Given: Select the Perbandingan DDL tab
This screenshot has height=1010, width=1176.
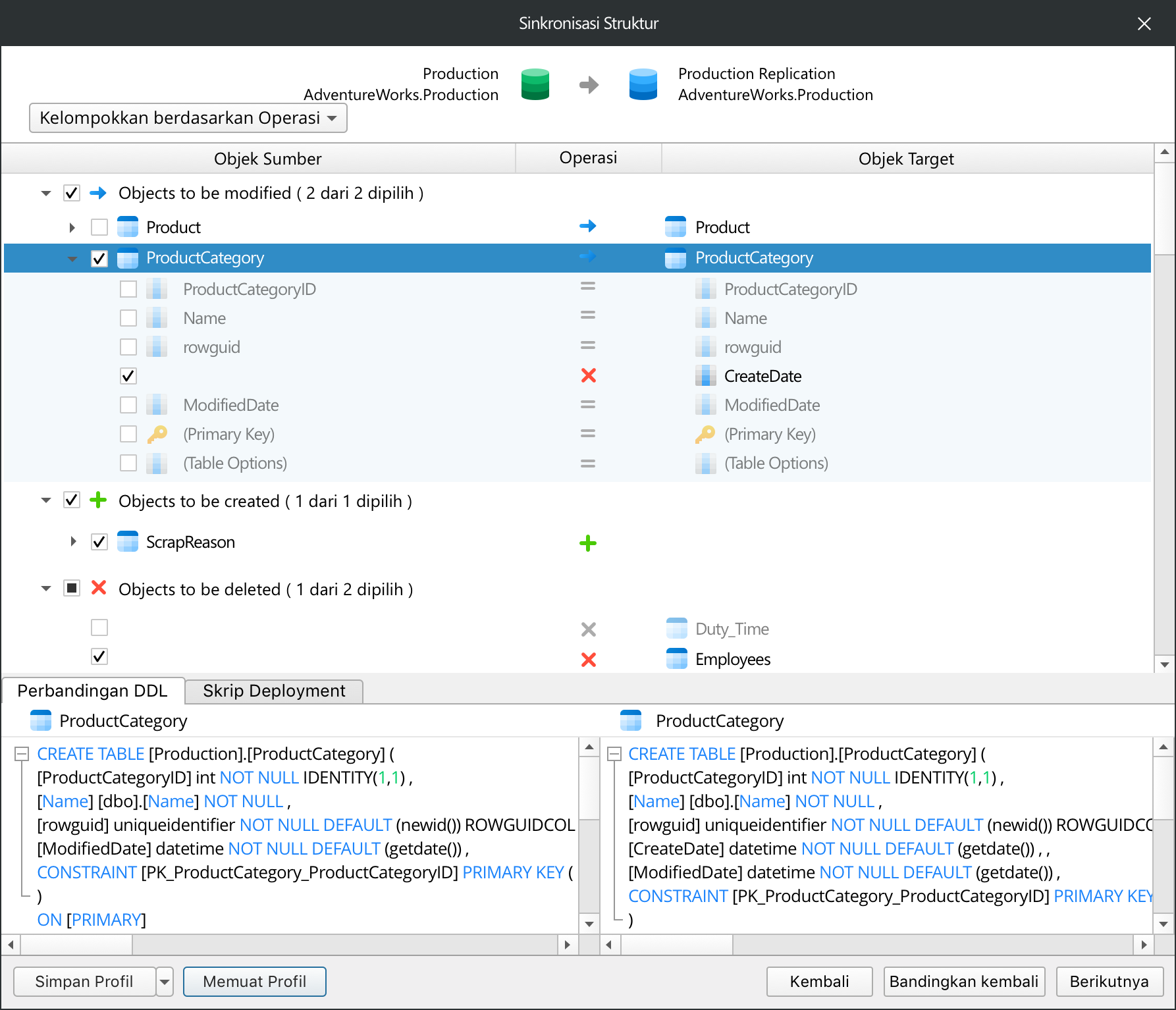Looking at the screenshot, I should [92, 691].
